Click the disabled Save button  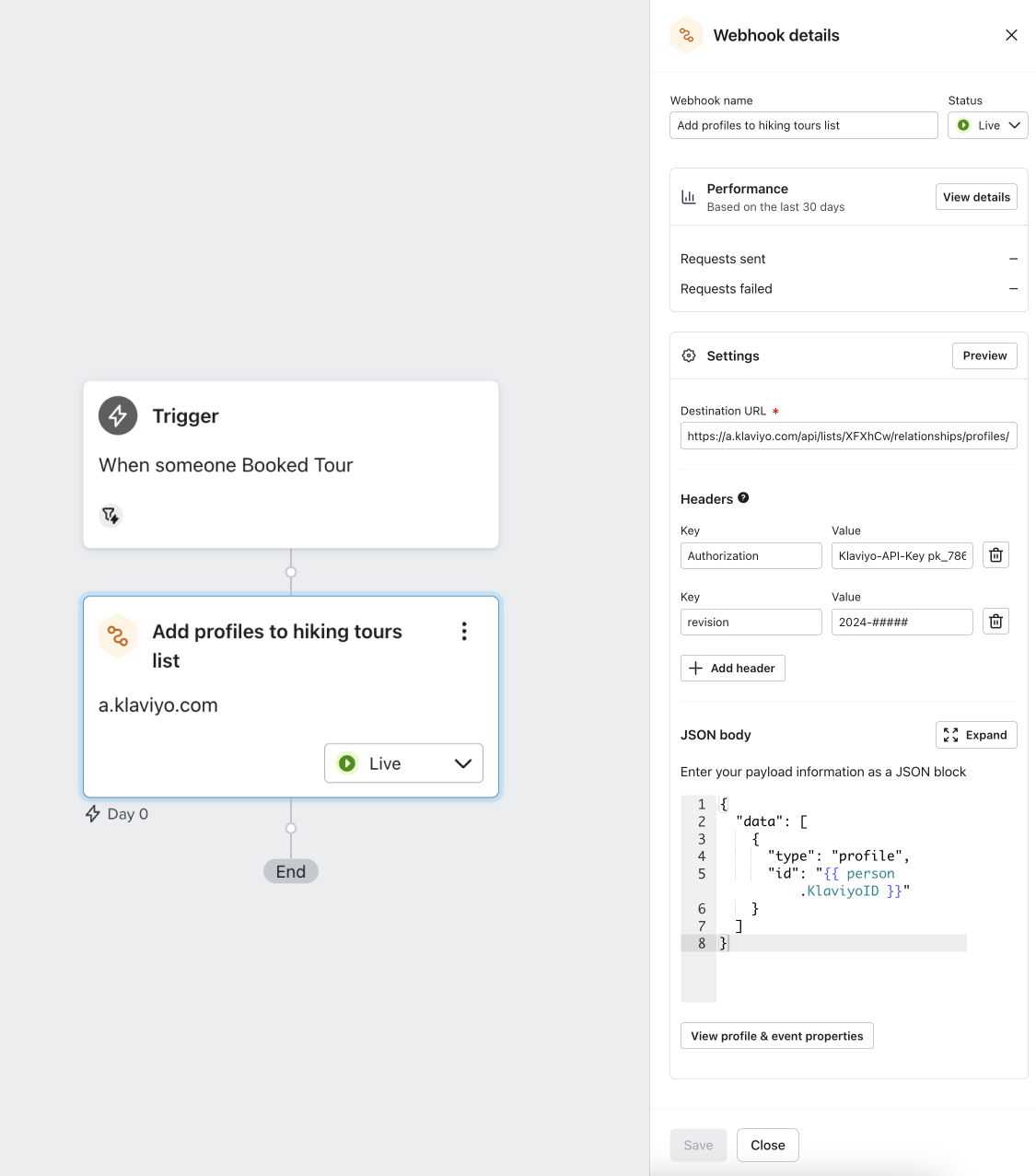point(698,1145)
